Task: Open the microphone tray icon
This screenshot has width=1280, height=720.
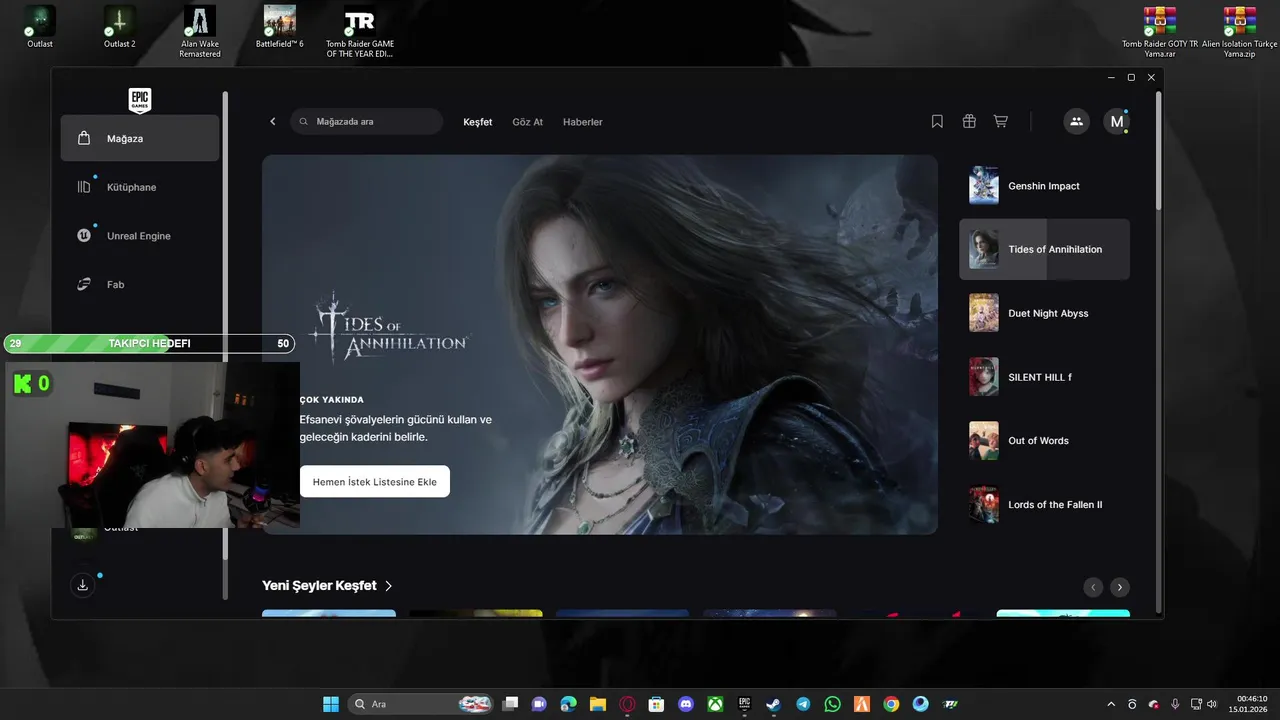Action: 1175,704
